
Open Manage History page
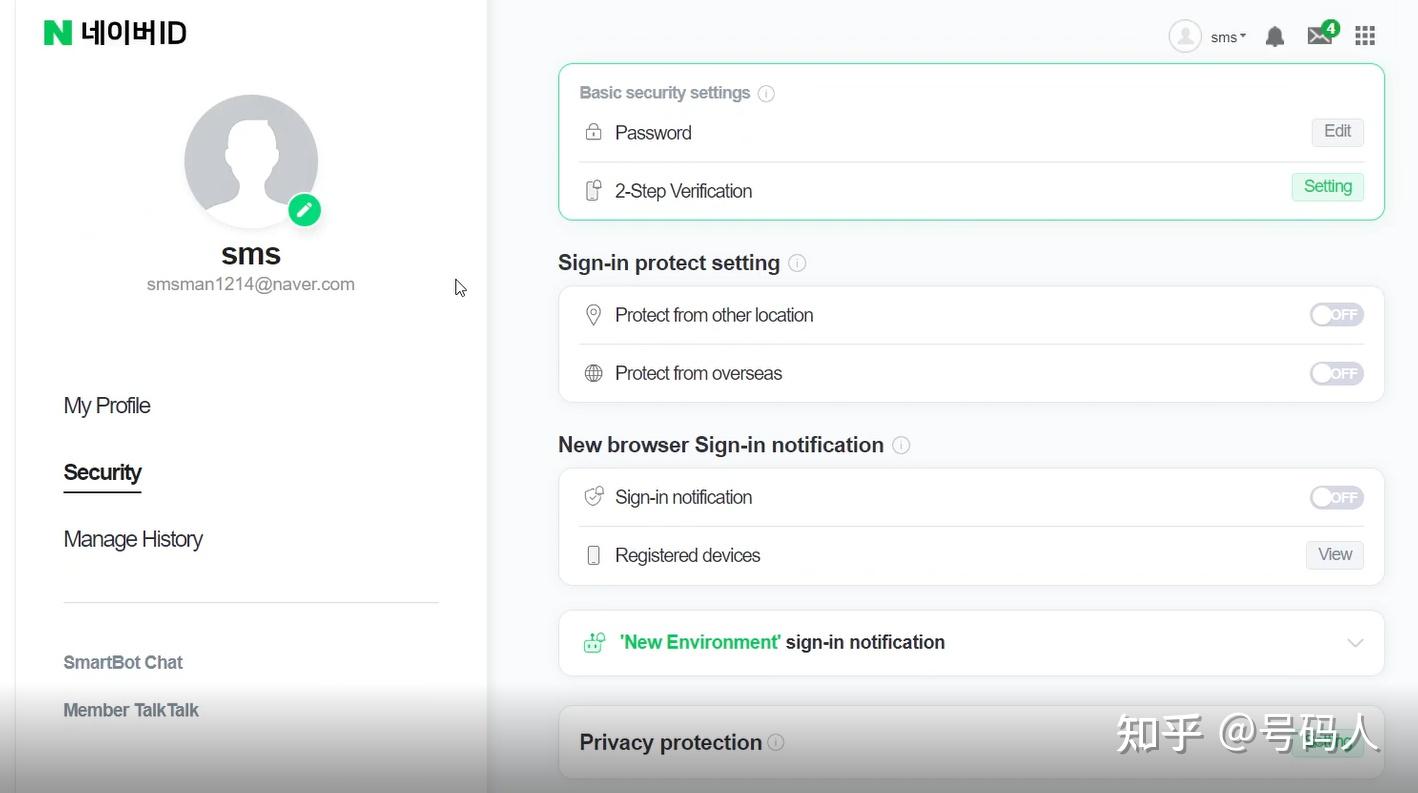pos(133,540)
